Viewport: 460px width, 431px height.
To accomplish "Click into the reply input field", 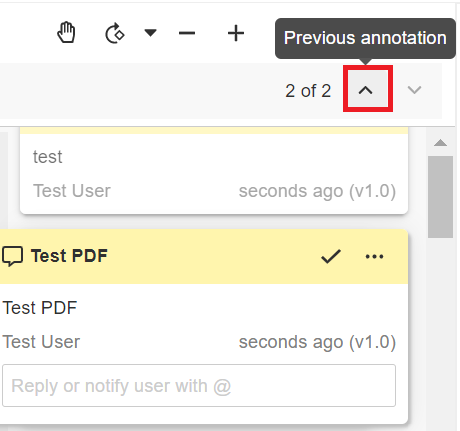I will [199, 385].
